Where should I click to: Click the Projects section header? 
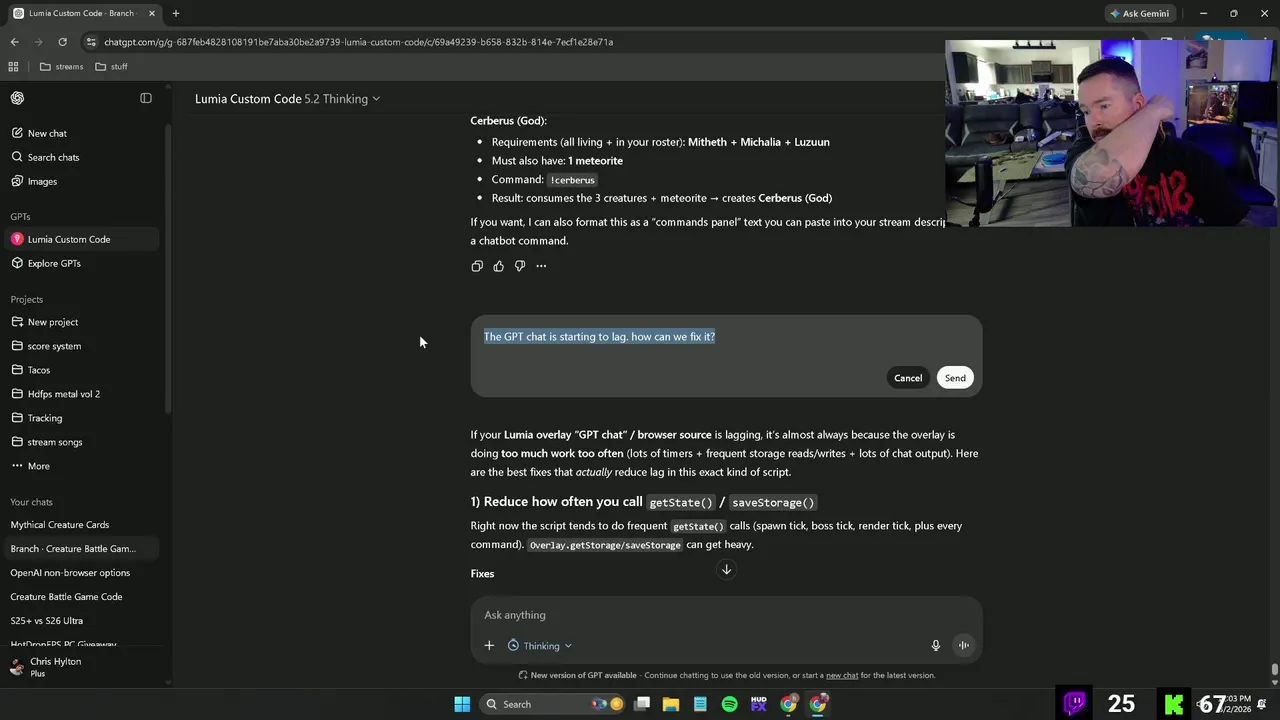pyautogui.click(x=27, y=300)
